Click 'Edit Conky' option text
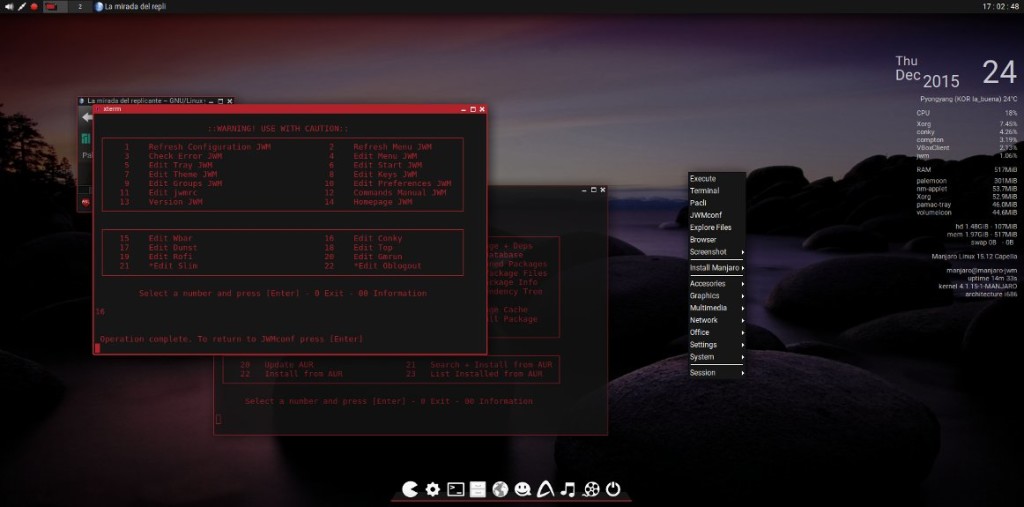 [377, 238]
